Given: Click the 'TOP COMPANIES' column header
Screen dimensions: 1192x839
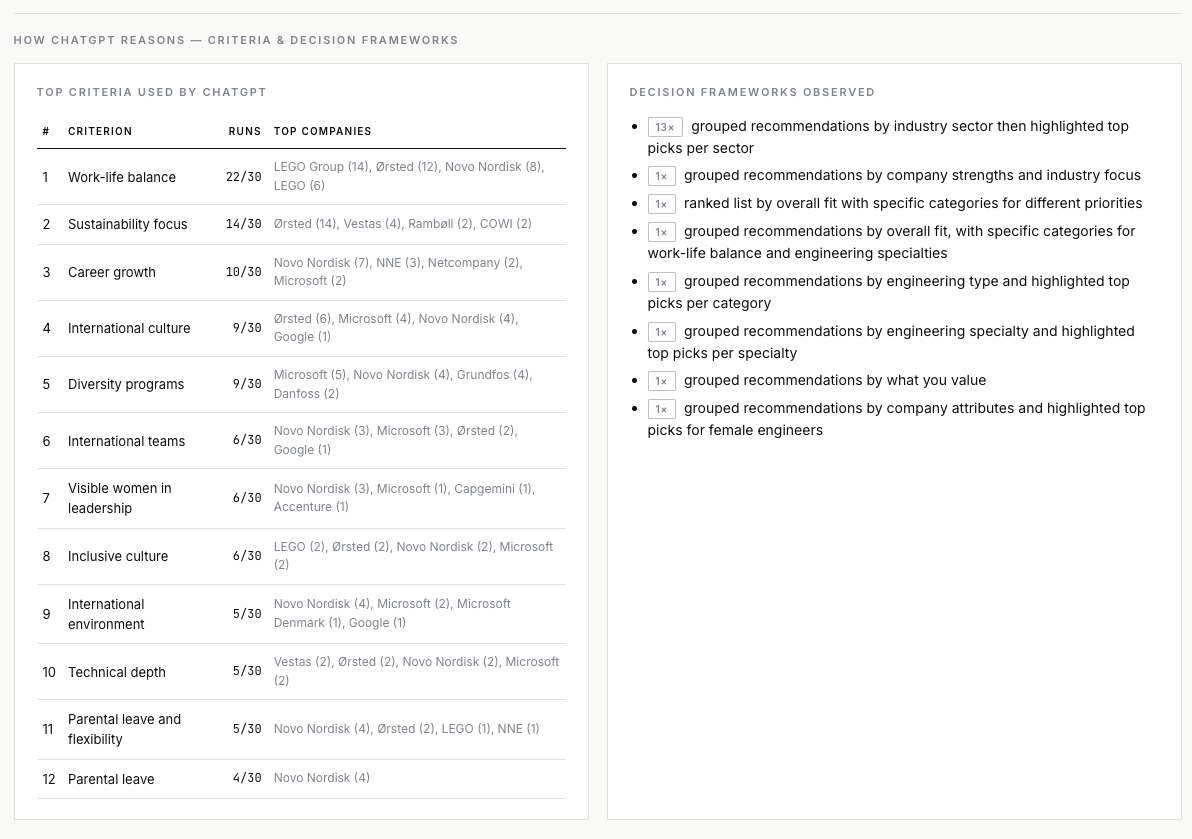Looking at the screenshot, I should point(322,131).
